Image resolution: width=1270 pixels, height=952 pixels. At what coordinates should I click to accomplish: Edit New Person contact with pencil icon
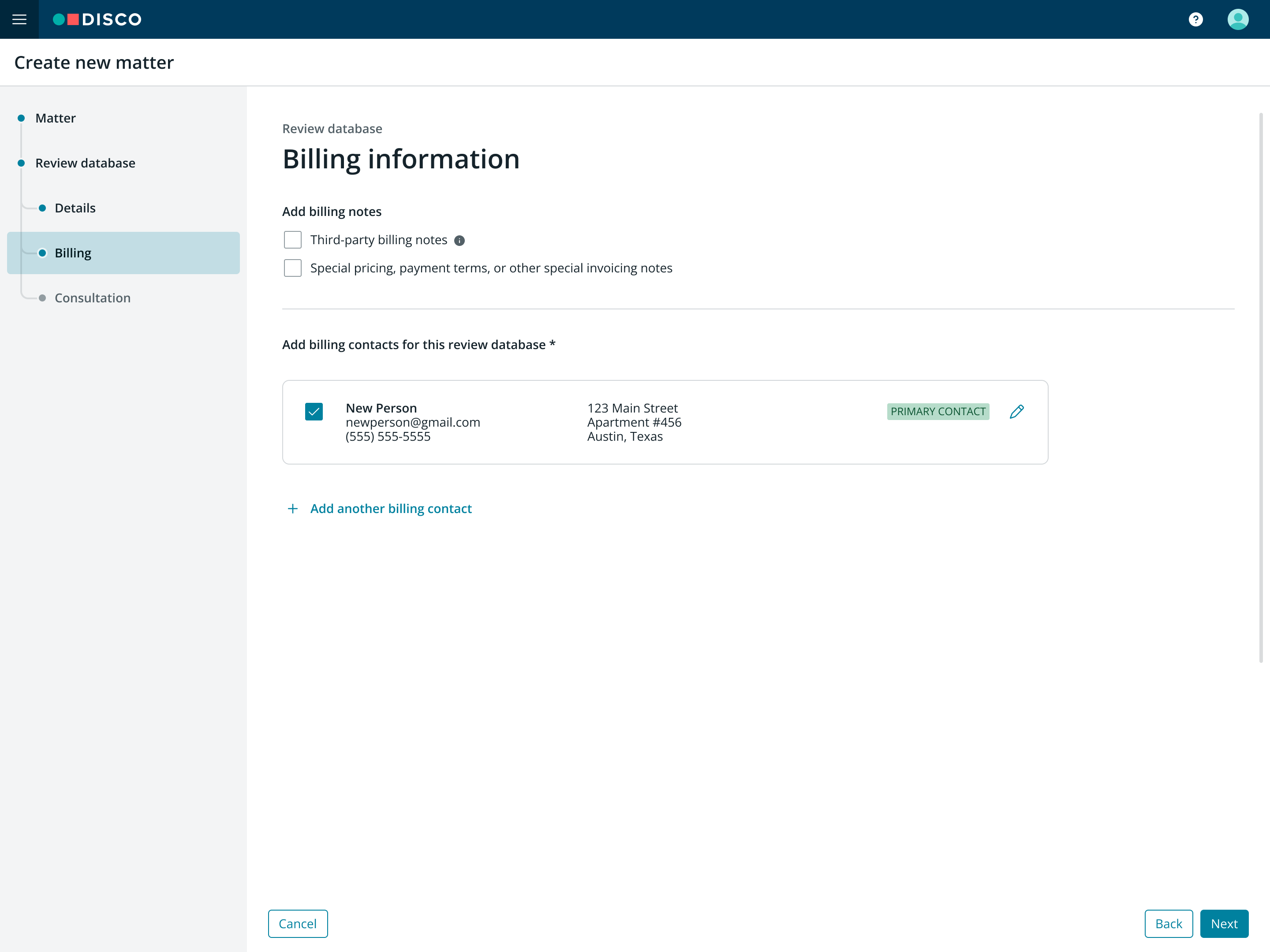pos(1016,412)
